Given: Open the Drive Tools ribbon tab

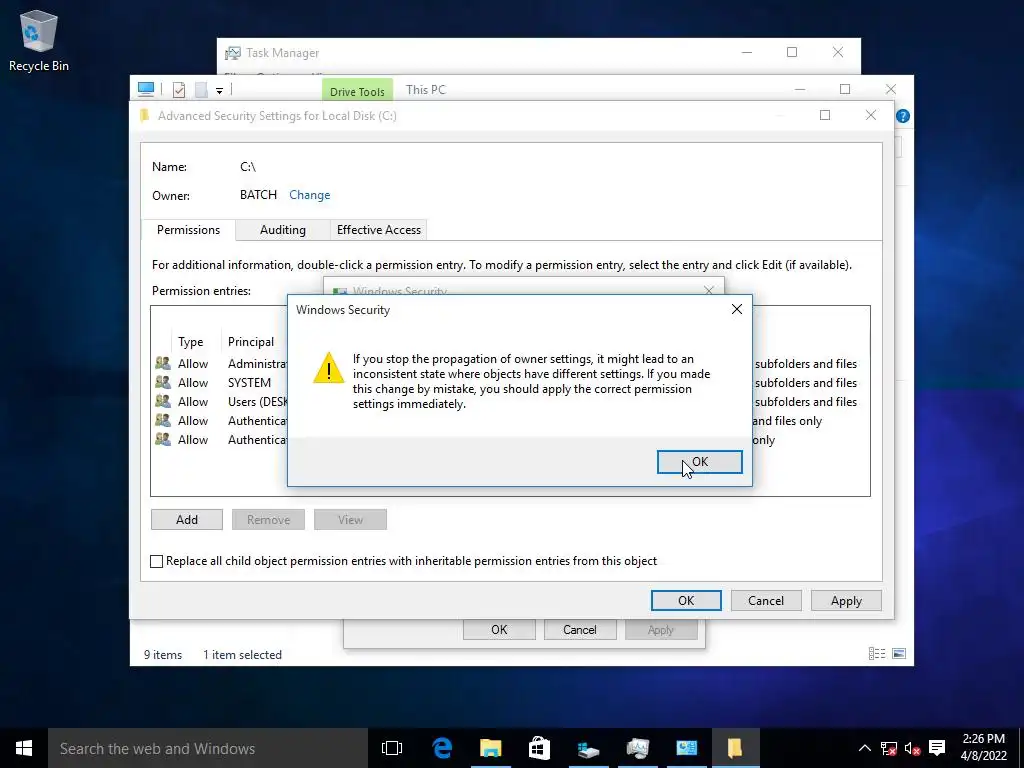Looking at the screenshot, I should [357, 91].
